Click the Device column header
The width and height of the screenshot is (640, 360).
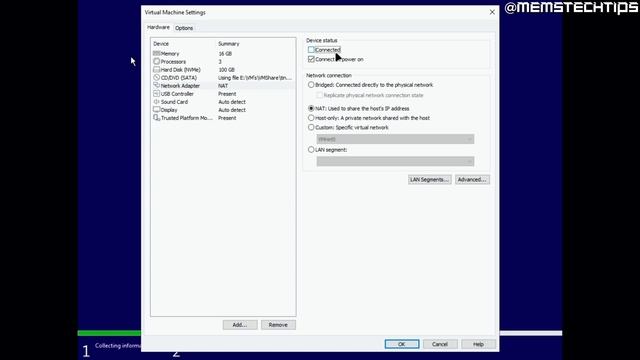point(161,44)
